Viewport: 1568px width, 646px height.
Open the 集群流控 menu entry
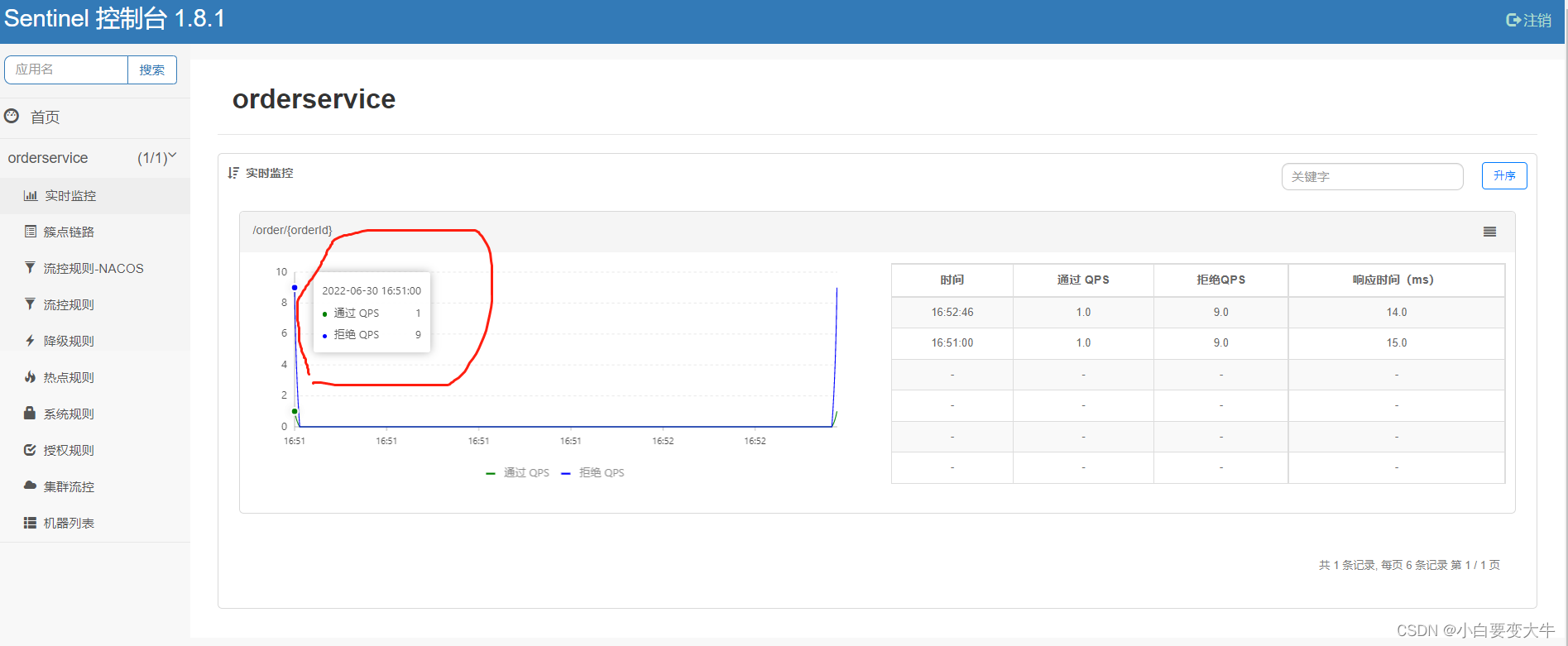point(69,487)
